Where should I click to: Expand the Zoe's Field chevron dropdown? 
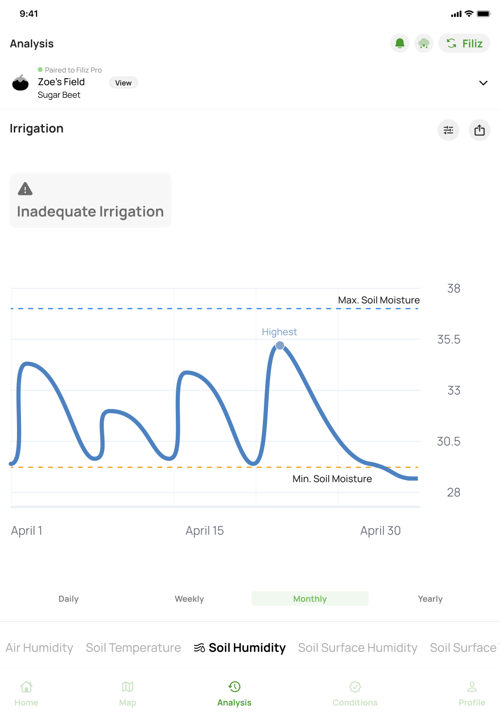(483, 83)
